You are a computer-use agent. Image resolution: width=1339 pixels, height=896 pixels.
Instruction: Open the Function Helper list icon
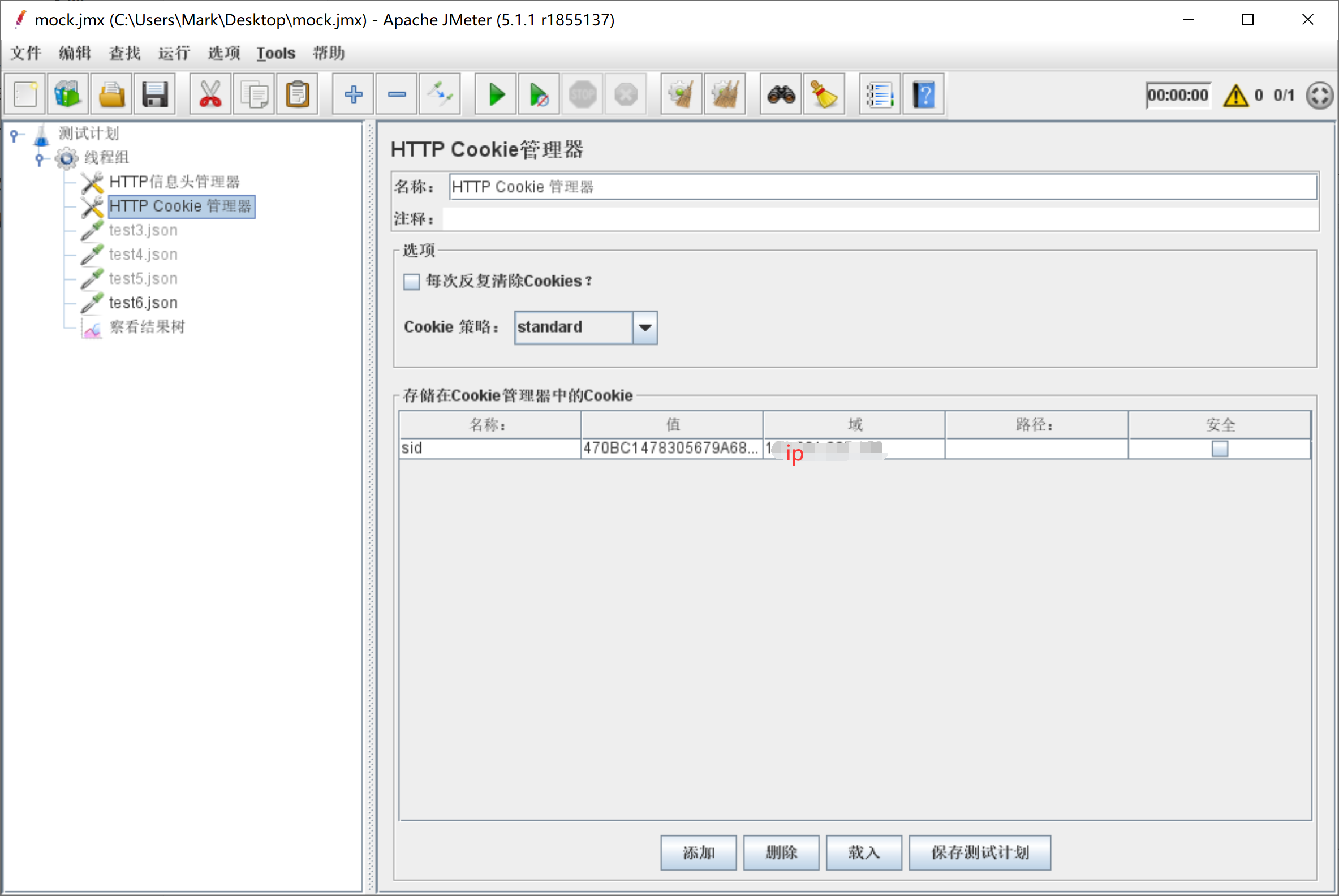point(880,94)
